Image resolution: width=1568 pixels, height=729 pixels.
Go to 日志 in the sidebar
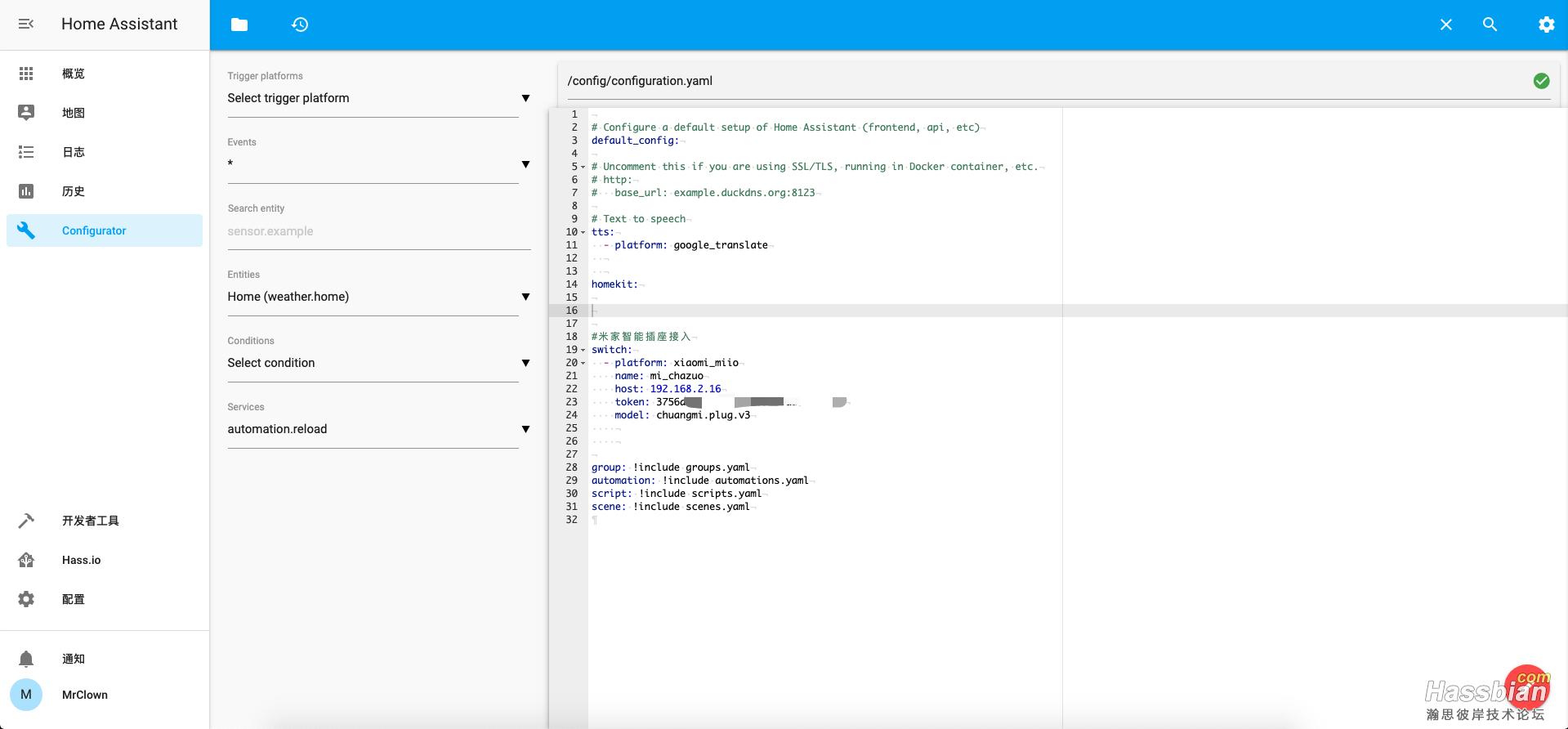coord(105,152)
